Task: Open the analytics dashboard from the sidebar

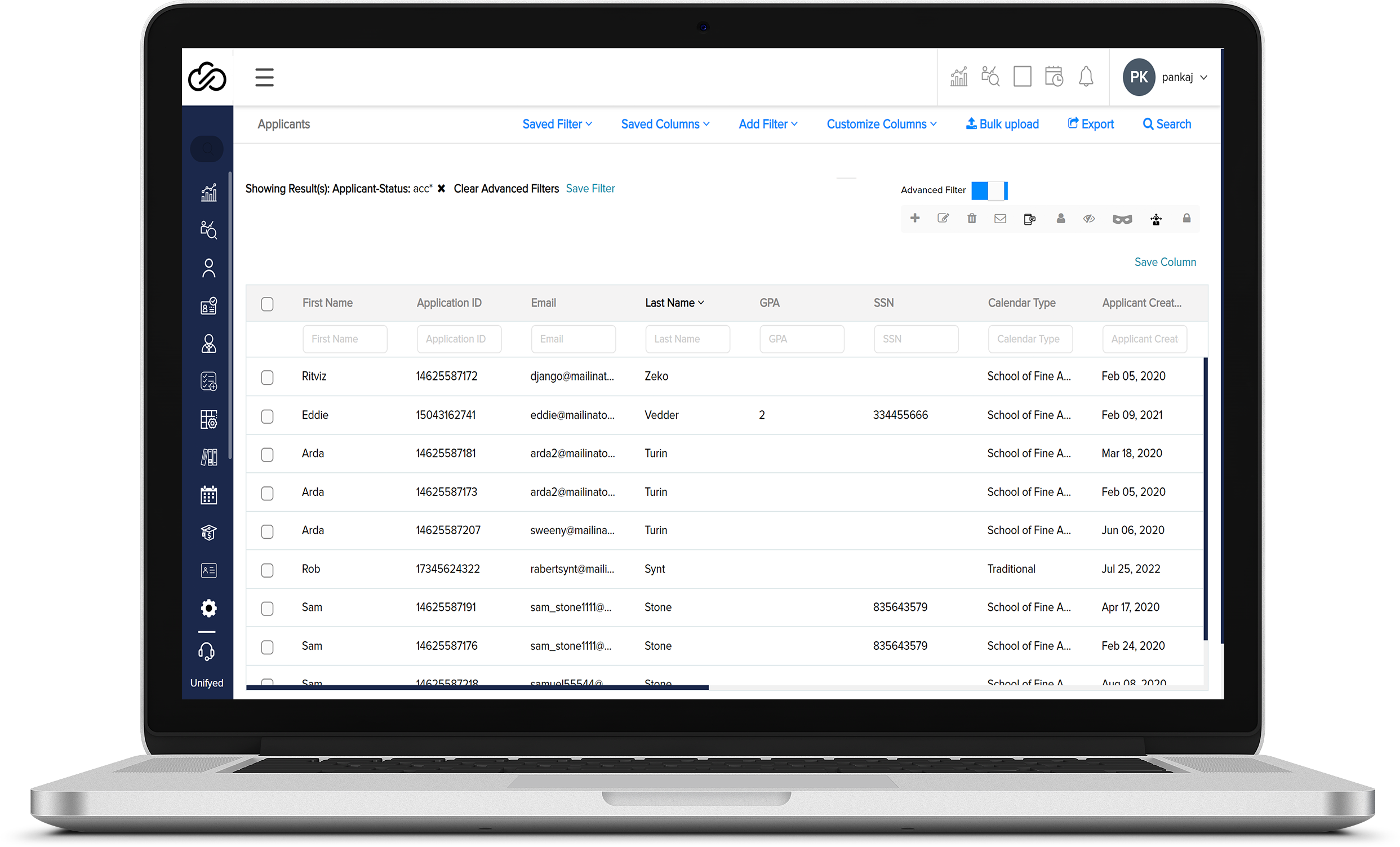Action: coord(208,193)
